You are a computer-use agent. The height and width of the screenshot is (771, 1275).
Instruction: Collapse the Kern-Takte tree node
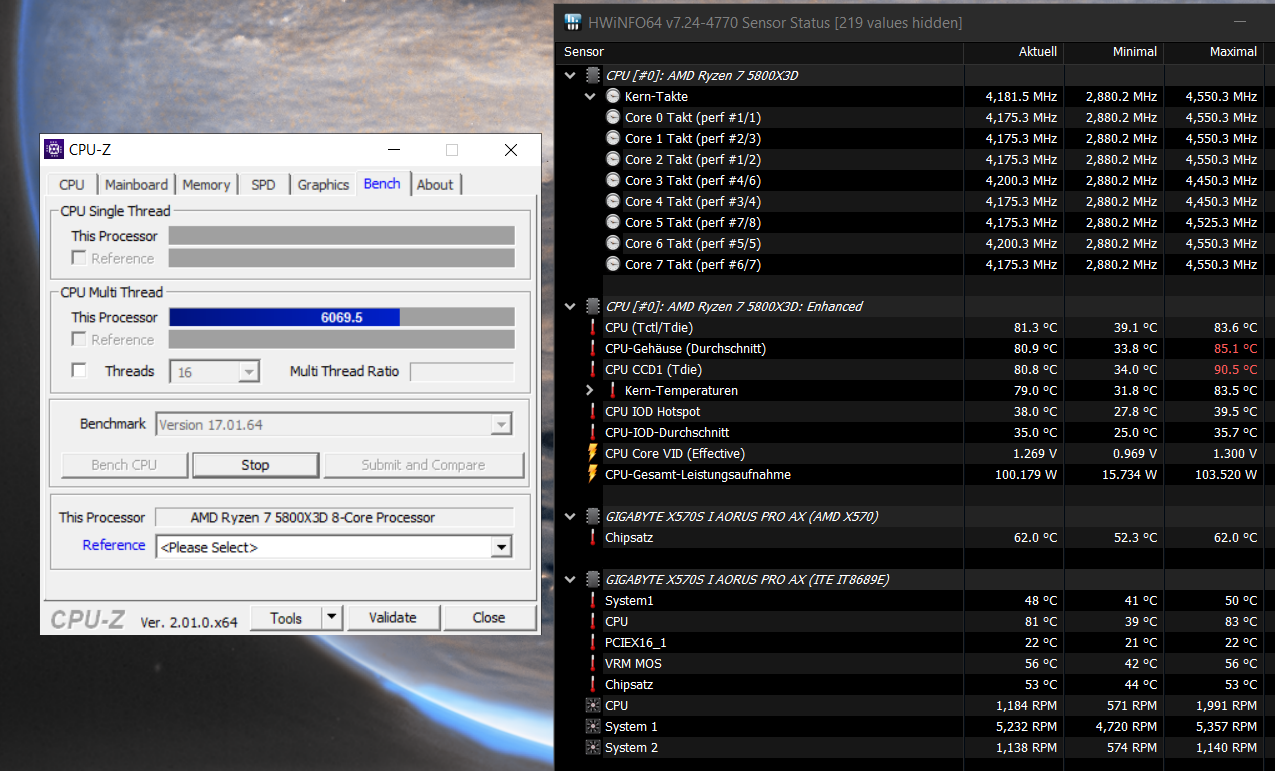click(590, 97)
